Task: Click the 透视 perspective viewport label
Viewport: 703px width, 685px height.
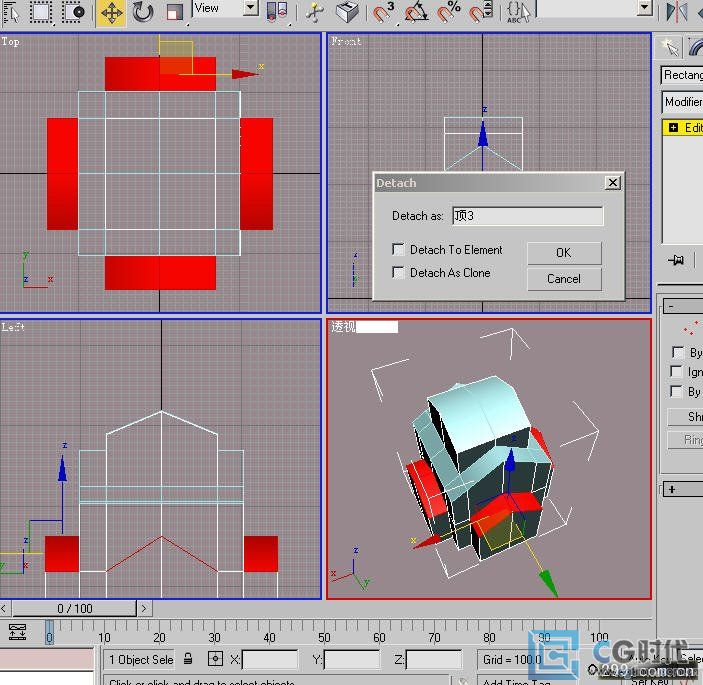Action: tap(343, 326)
